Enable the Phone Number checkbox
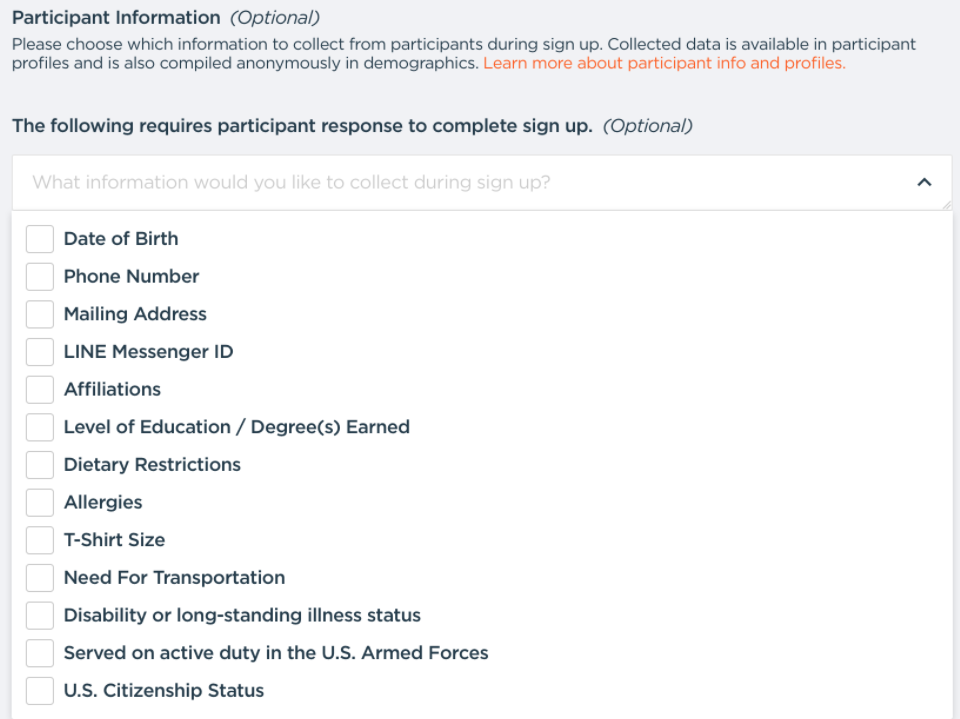The height and width of the screenshot is (719, 960). point(40,277)
